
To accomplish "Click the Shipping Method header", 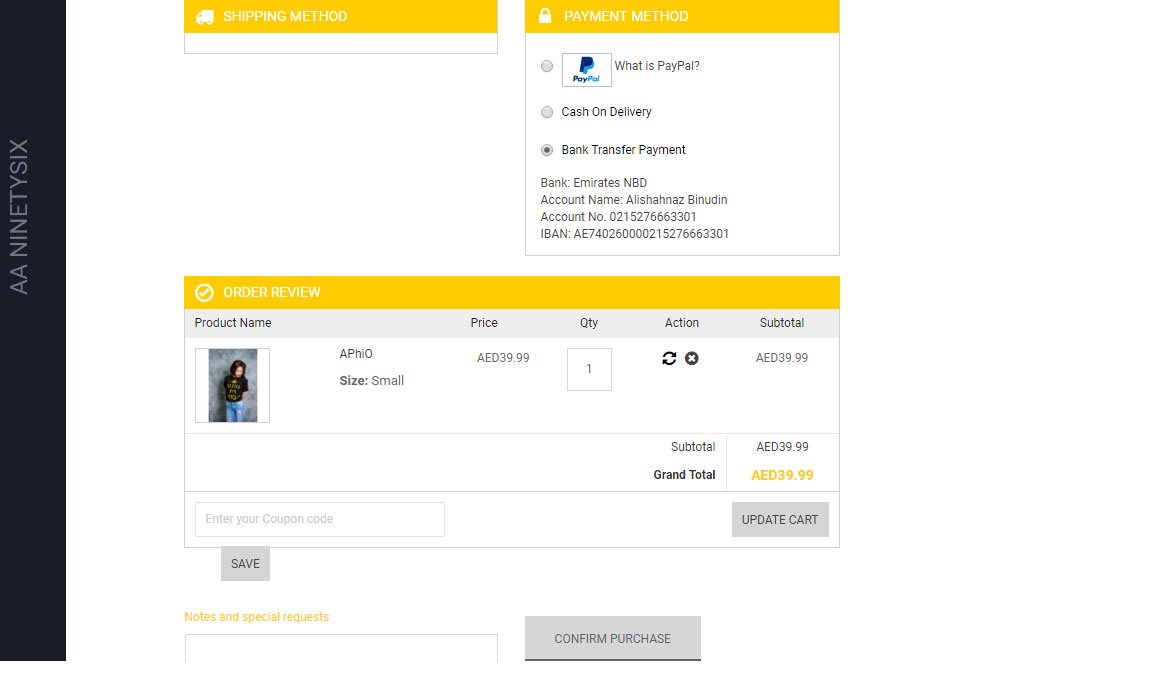I will [285, 16].
